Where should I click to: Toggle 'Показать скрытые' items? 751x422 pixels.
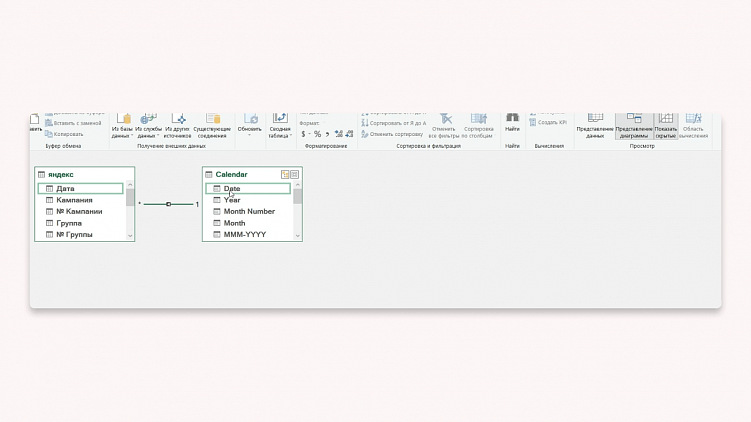666,124
